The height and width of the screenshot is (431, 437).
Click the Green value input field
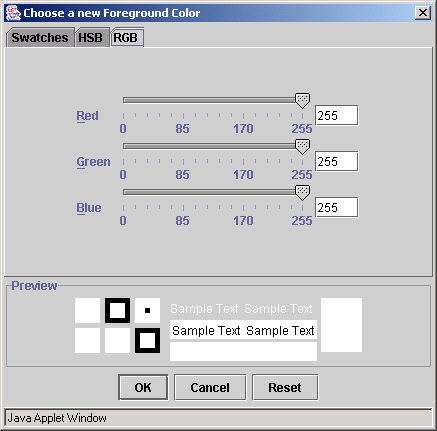point(337,162)
